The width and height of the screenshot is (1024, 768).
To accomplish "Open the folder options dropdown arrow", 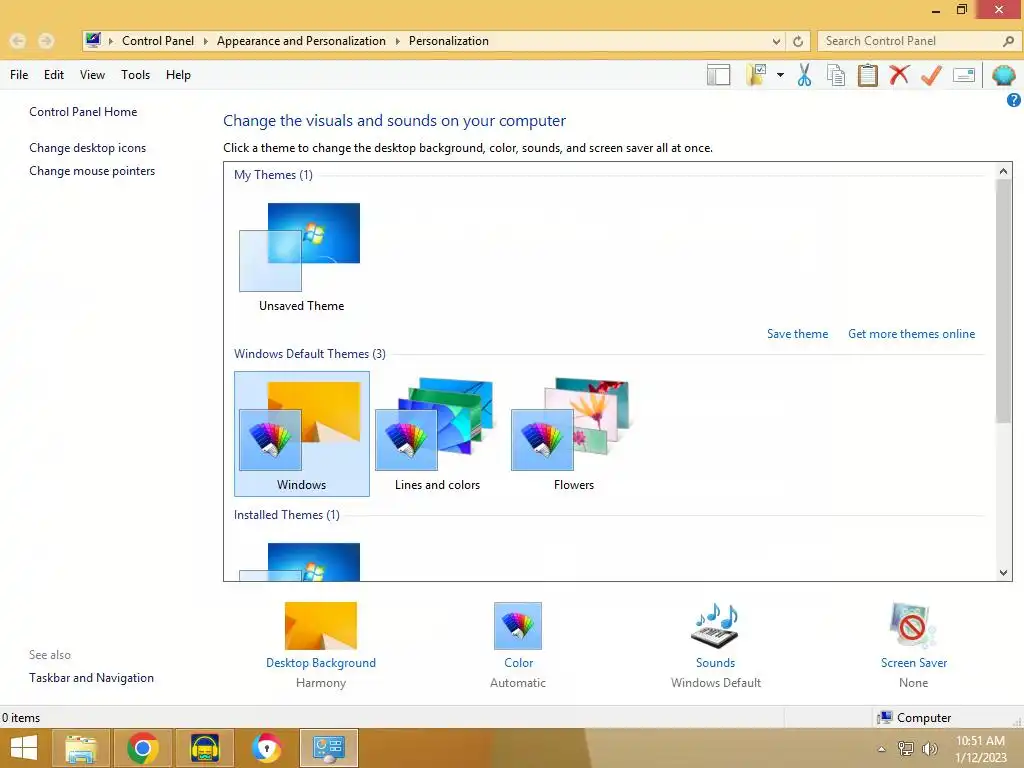I will coord(780,74).
